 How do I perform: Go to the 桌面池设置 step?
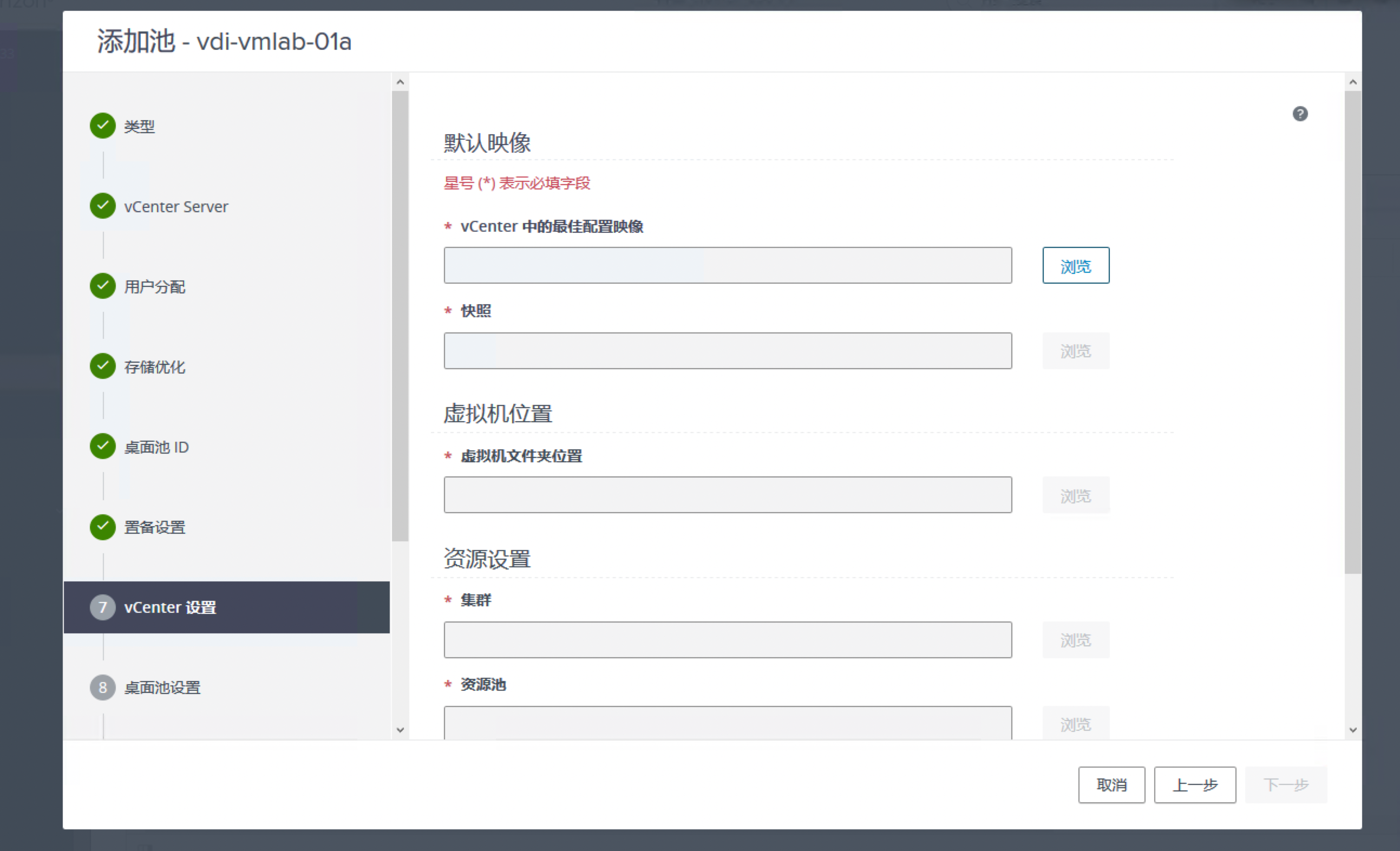(162, 688)
